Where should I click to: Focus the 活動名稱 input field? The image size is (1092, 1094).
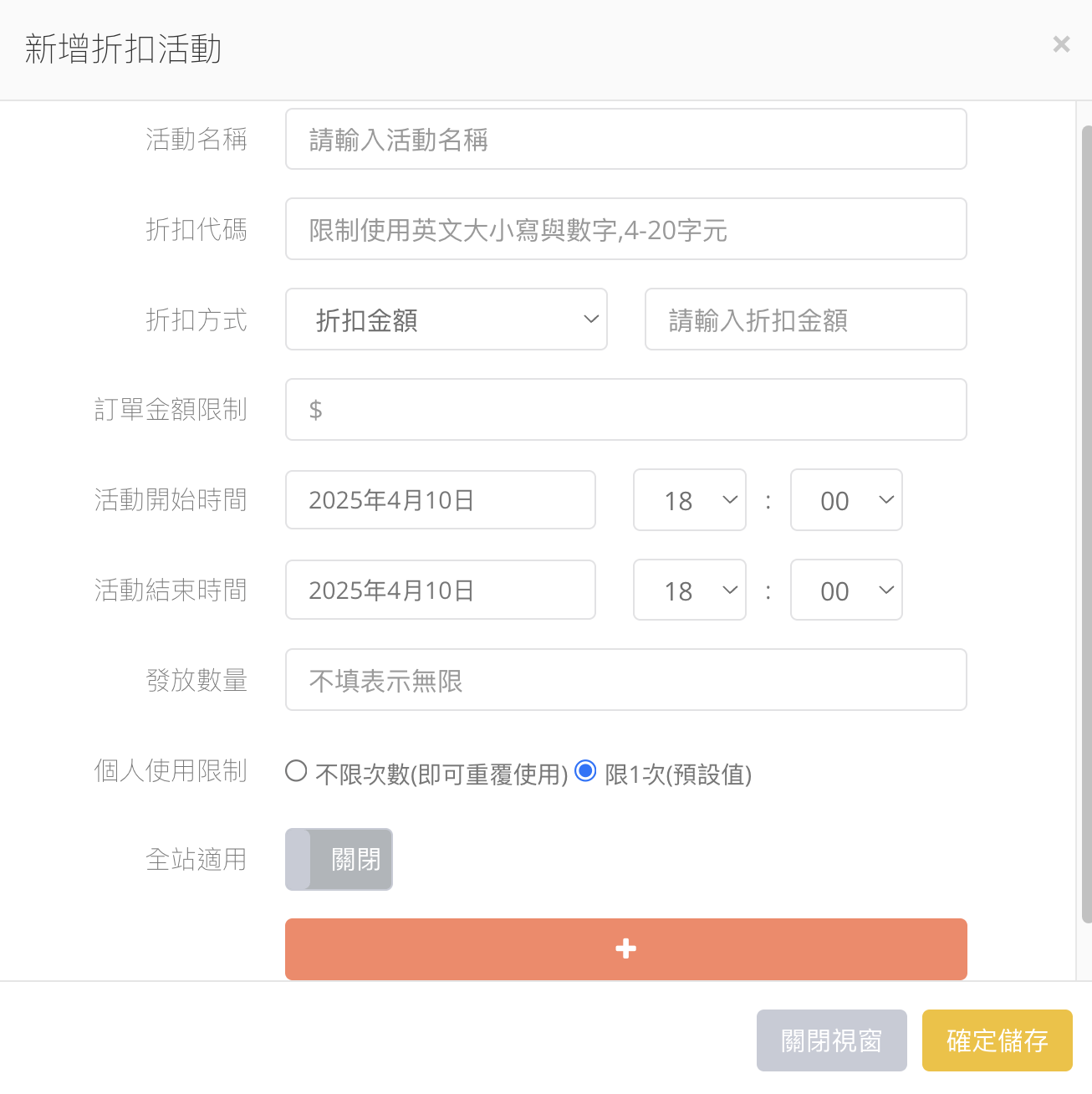tap(626, 139)
